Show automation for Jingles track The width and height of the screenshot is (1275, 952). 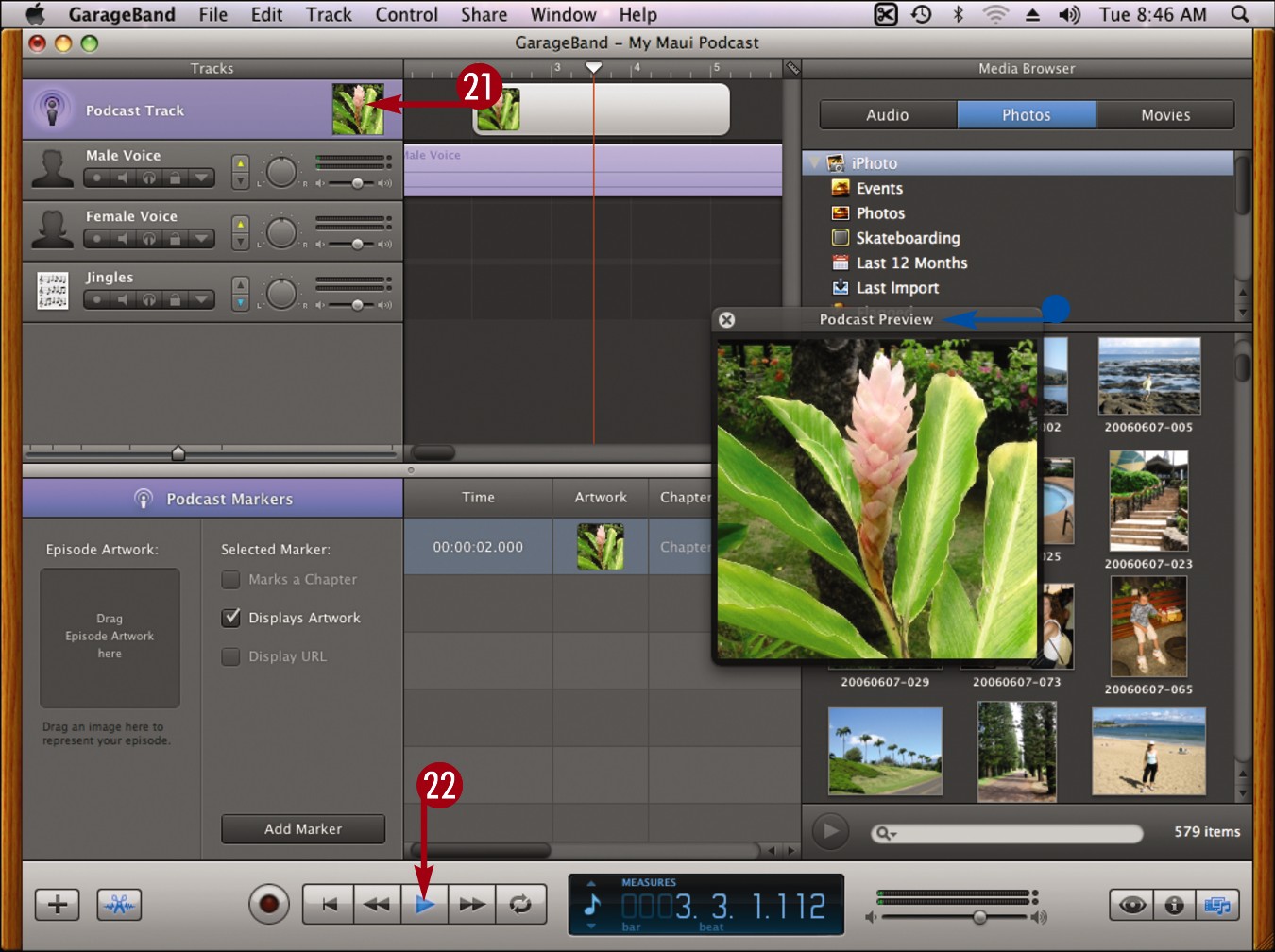pyautogui.click(x=201, y=299)
